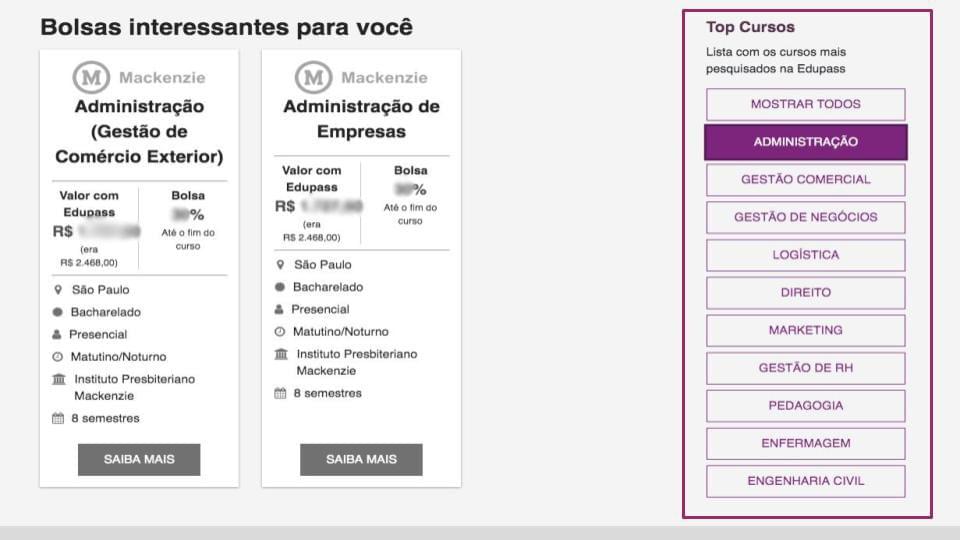Image resolution: width=960 pixels, height=540 pixels.
Task: Click the clock icon beside Matutino/Noturno in second card
Action: click(280, 332)
